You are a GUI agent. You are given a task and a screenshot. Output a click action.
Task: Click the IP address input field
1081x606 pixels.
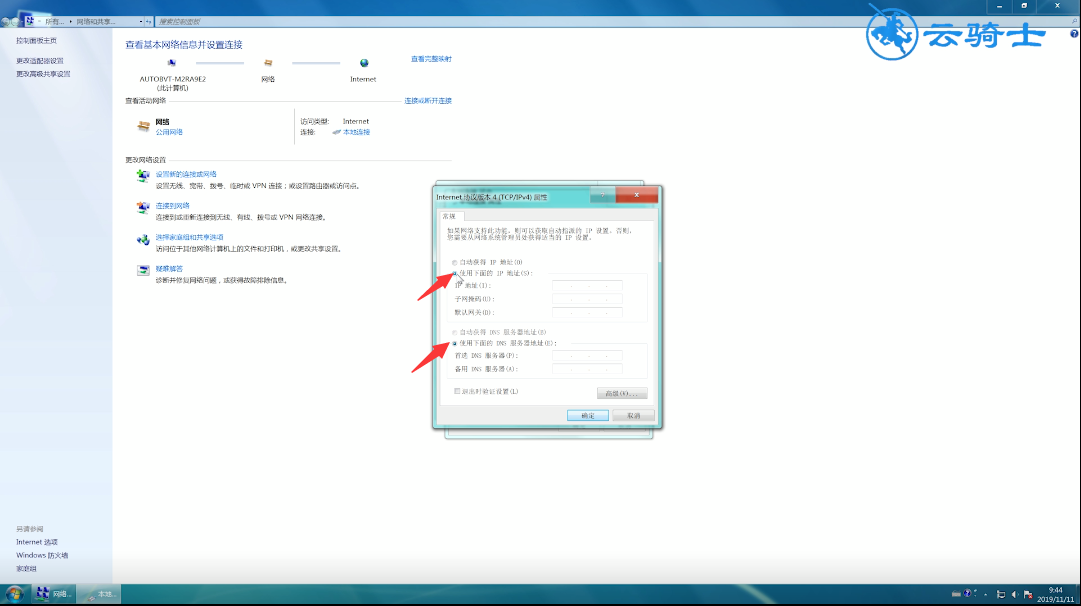[x=587, y=285]
